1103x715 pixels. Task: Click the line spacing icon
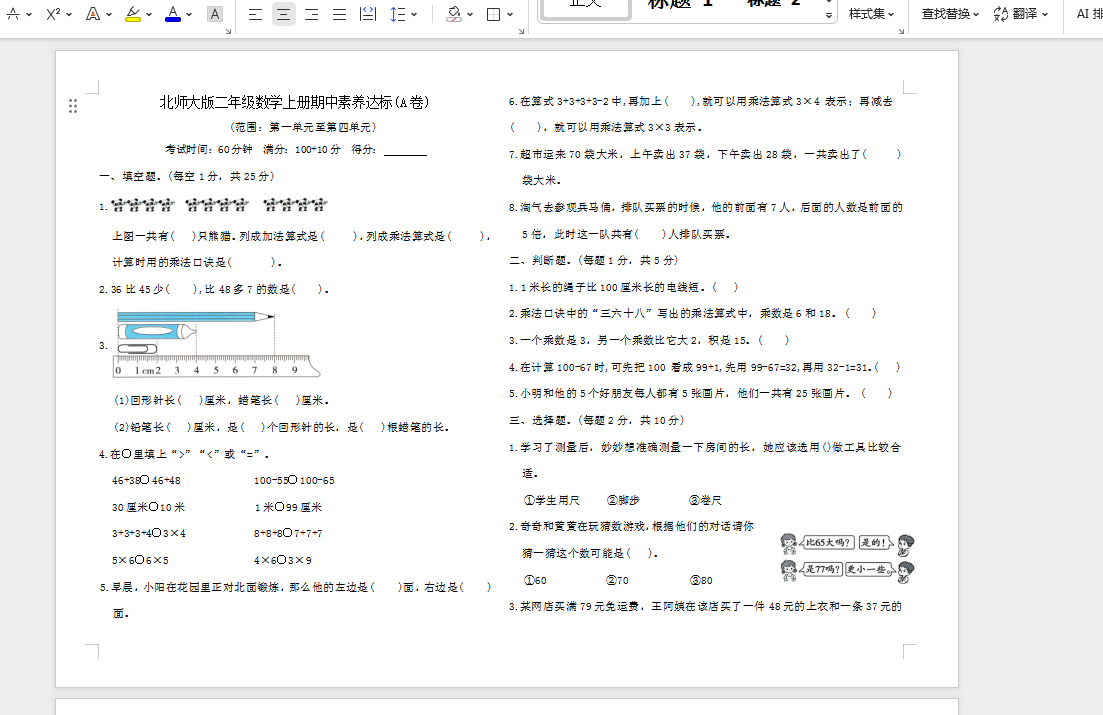tap(398, 14)
